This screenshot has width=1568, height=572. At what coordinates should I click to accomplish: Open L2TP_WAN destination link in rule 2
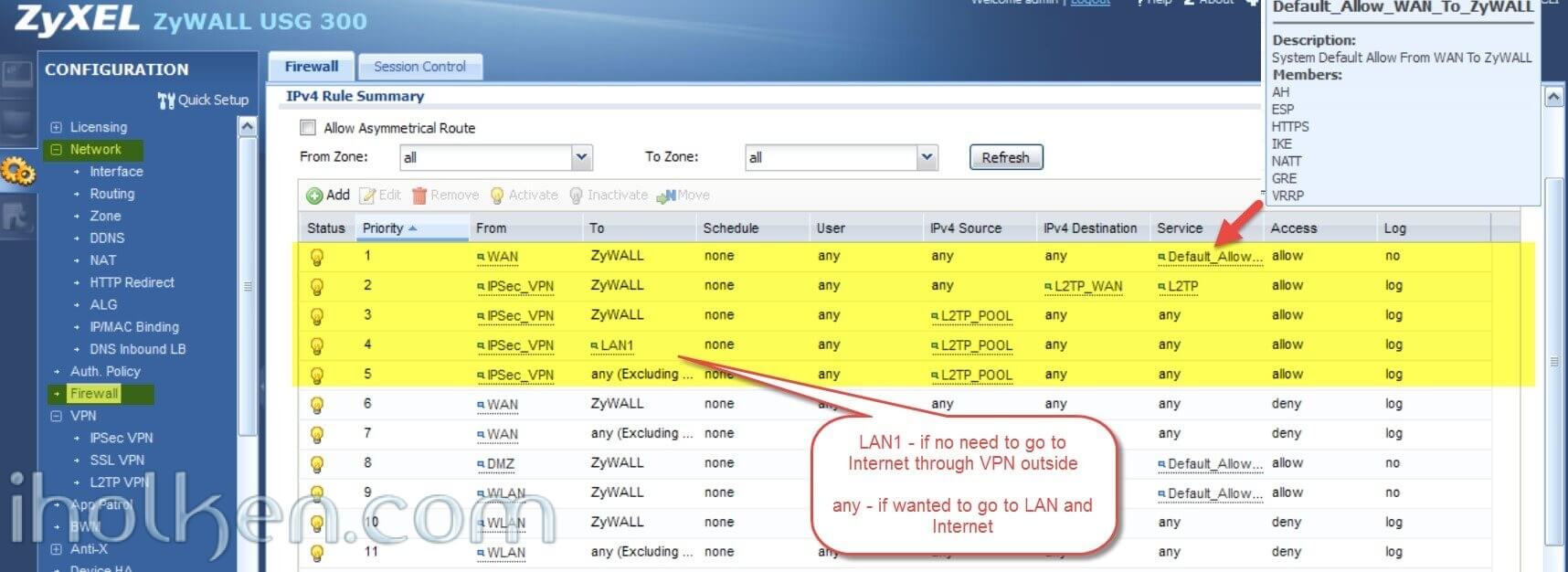[x=1087, y=286]
